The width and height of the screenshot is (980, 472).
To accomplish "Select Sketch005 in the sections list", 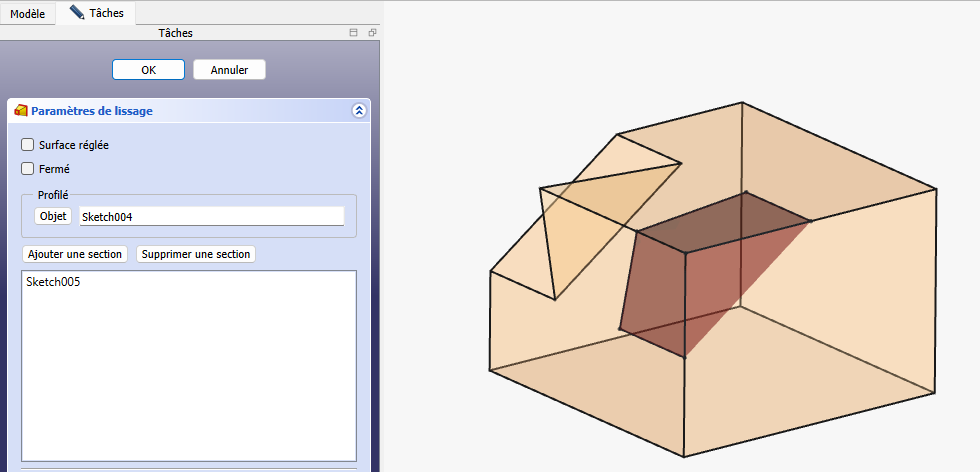I will point(54,282).
